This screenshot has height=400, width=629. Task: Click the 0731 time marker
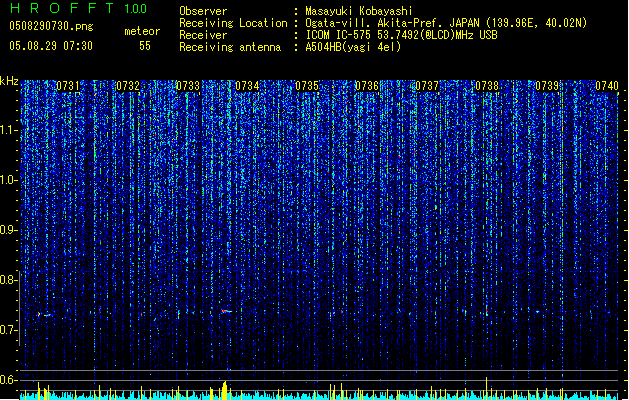[68, 86]
